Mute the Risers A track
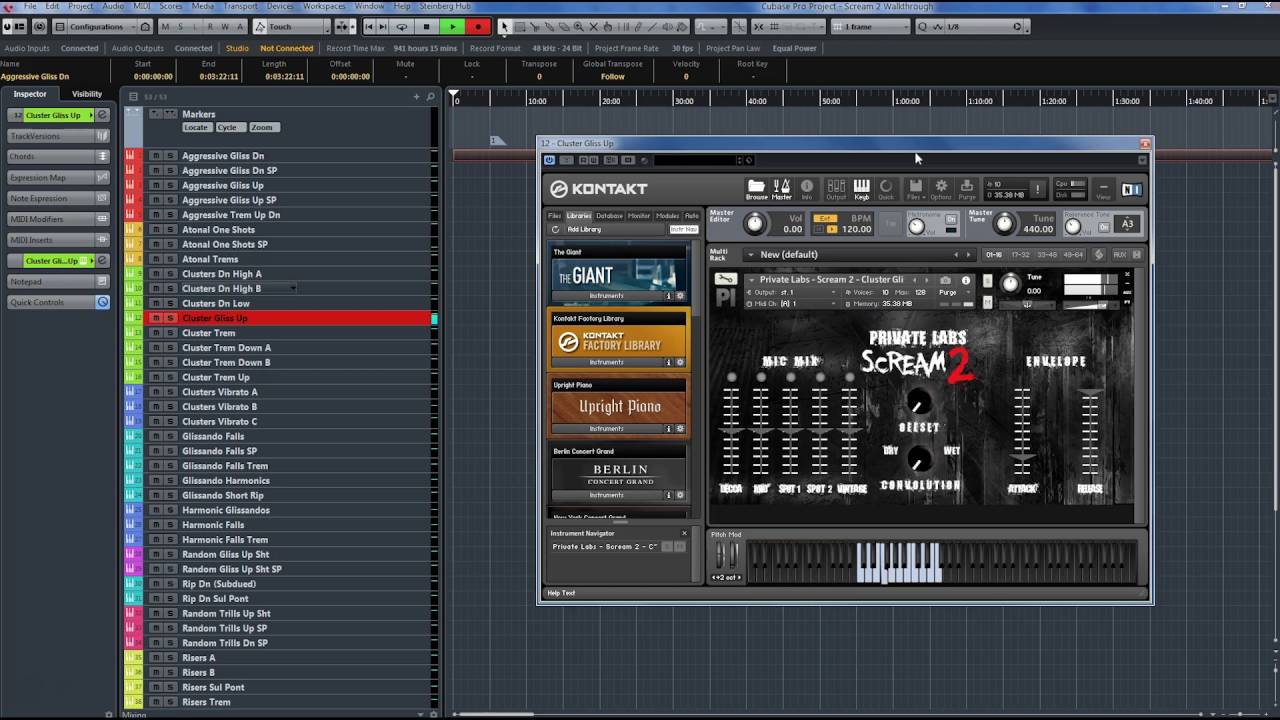The height and width of the screenshot is (720, 1280). (x=155, y=658)
